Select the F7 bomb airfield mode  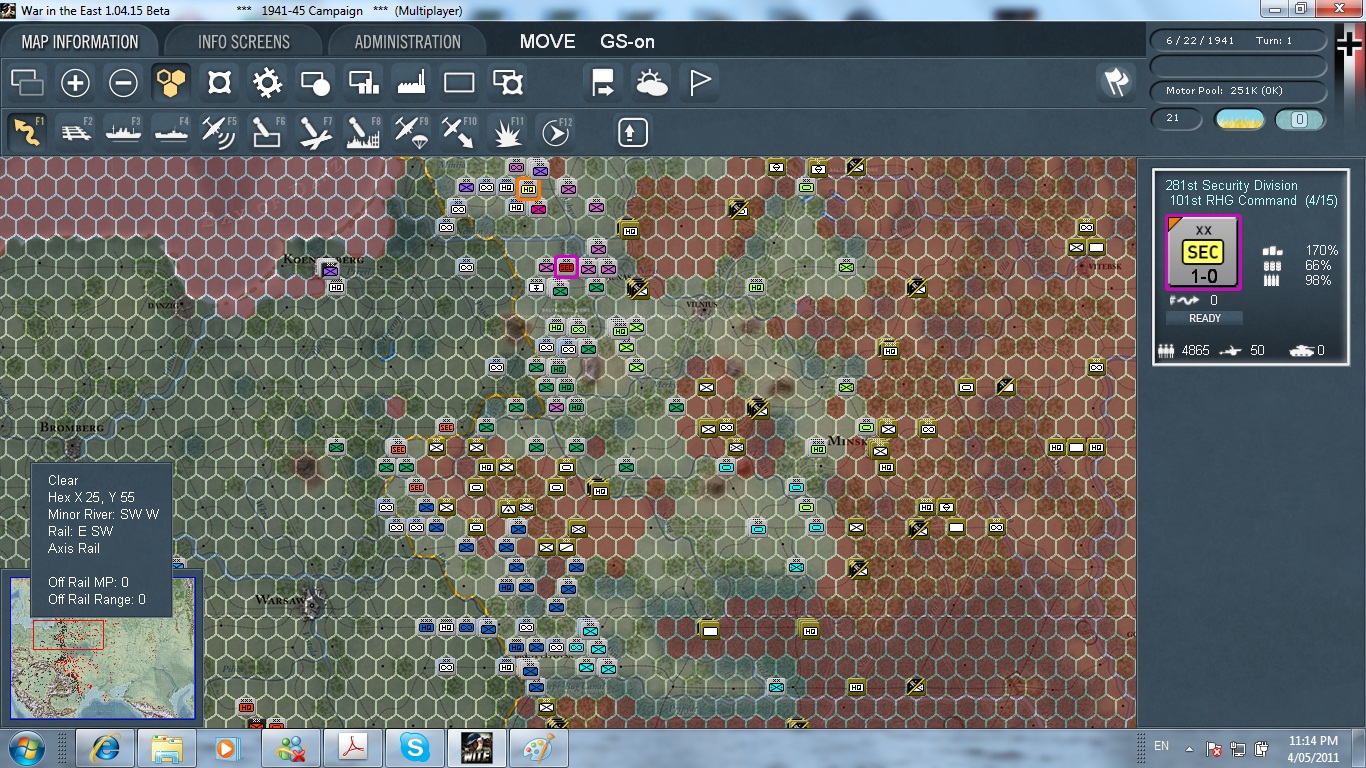(x=315, y=131)
